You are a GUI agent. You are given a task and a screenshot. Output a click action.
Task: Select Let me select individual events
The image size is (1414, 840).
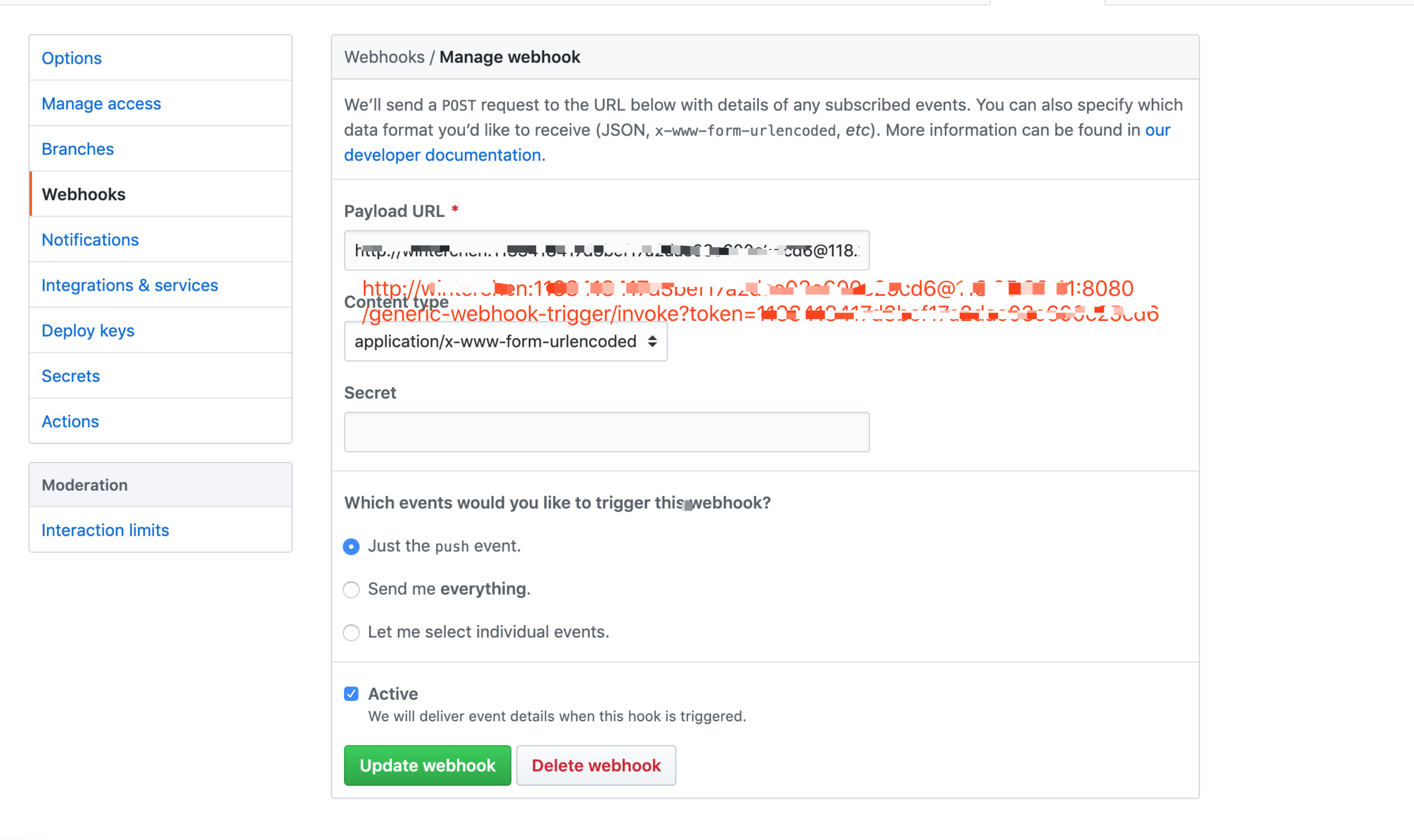click(351, 632)
